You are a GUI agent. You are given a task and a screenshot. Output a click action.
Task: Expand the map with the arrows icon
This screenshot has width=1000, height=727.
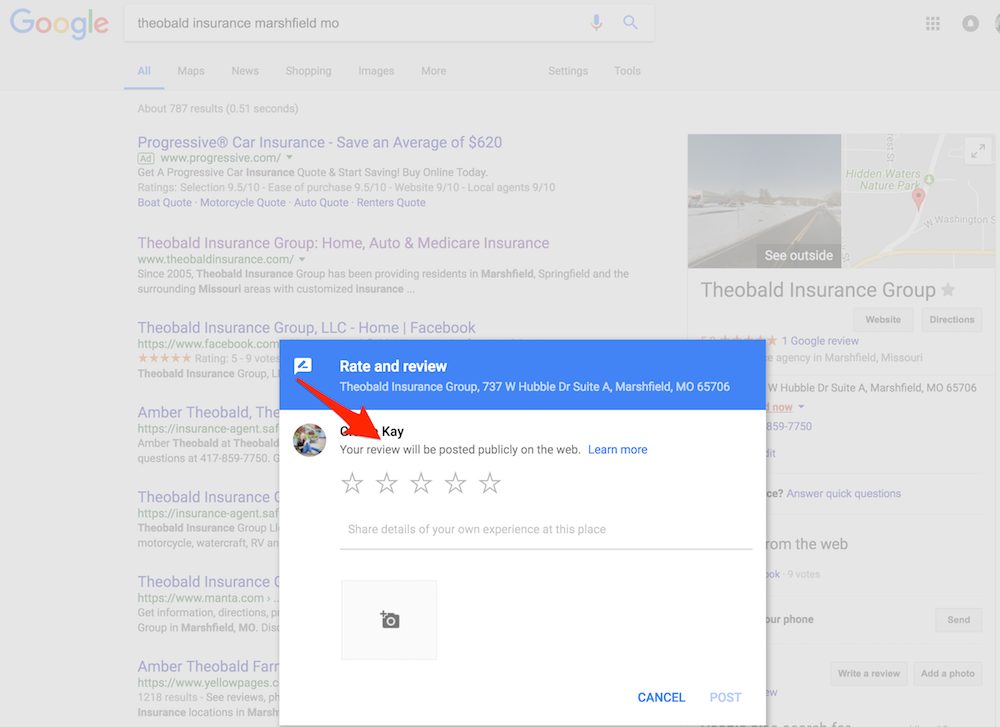point(978,151)
